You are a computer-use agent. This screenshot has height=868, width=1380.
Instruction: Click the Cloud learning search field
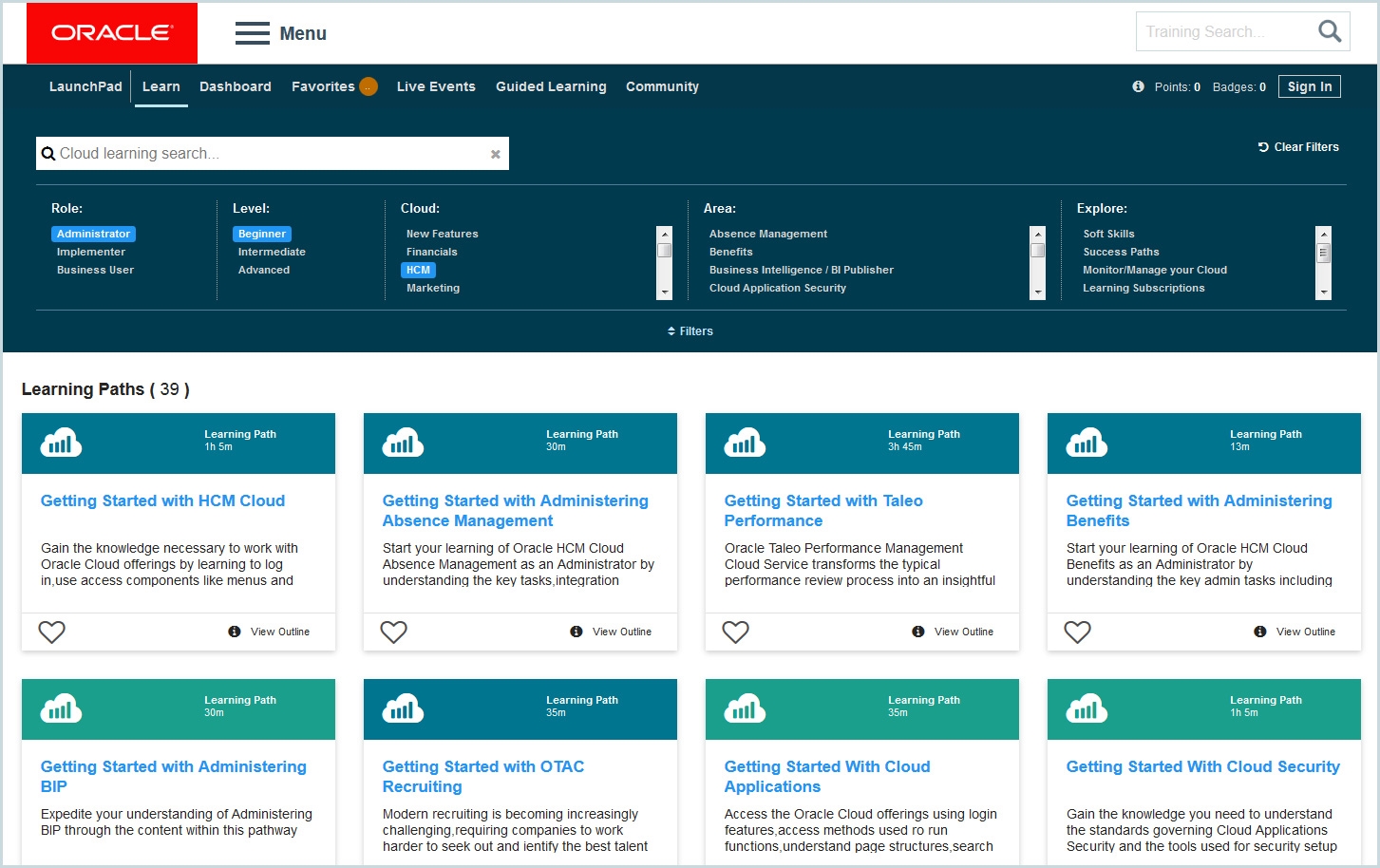(266, 154)
